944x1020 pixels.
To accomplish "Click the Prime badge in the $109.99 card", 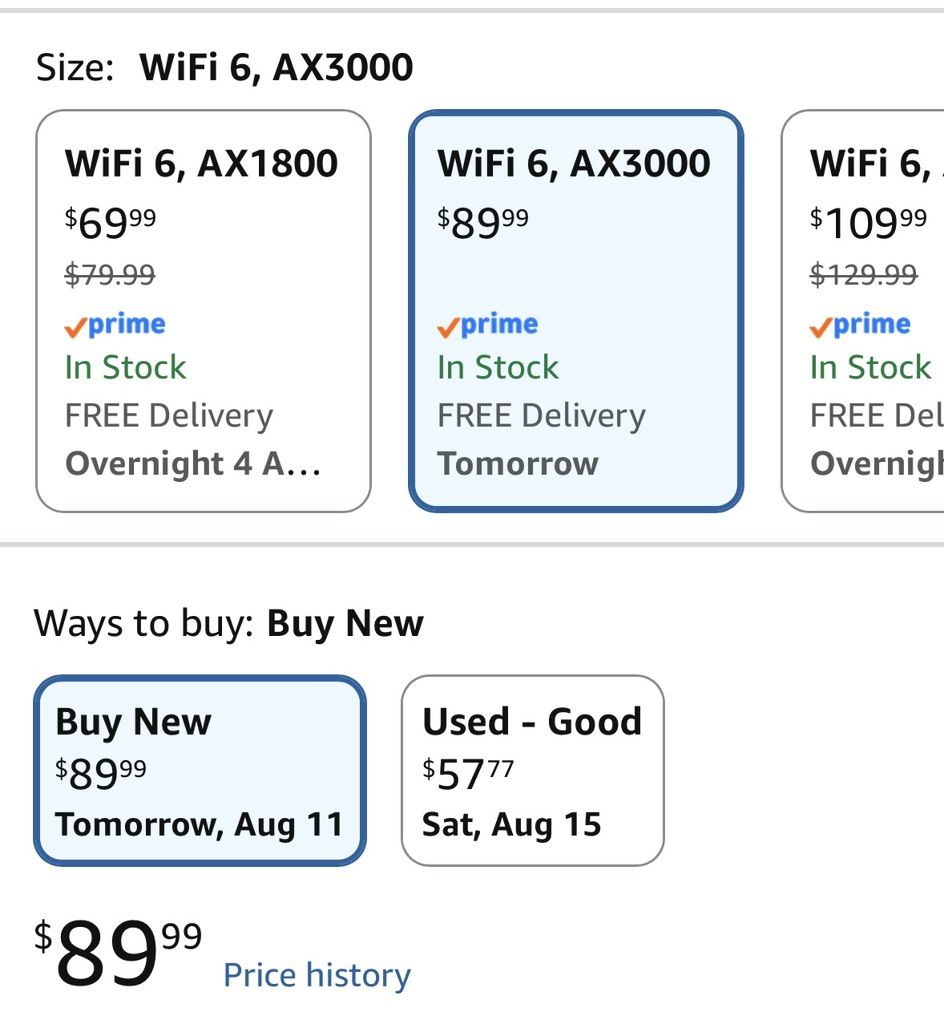I will 860,325.
